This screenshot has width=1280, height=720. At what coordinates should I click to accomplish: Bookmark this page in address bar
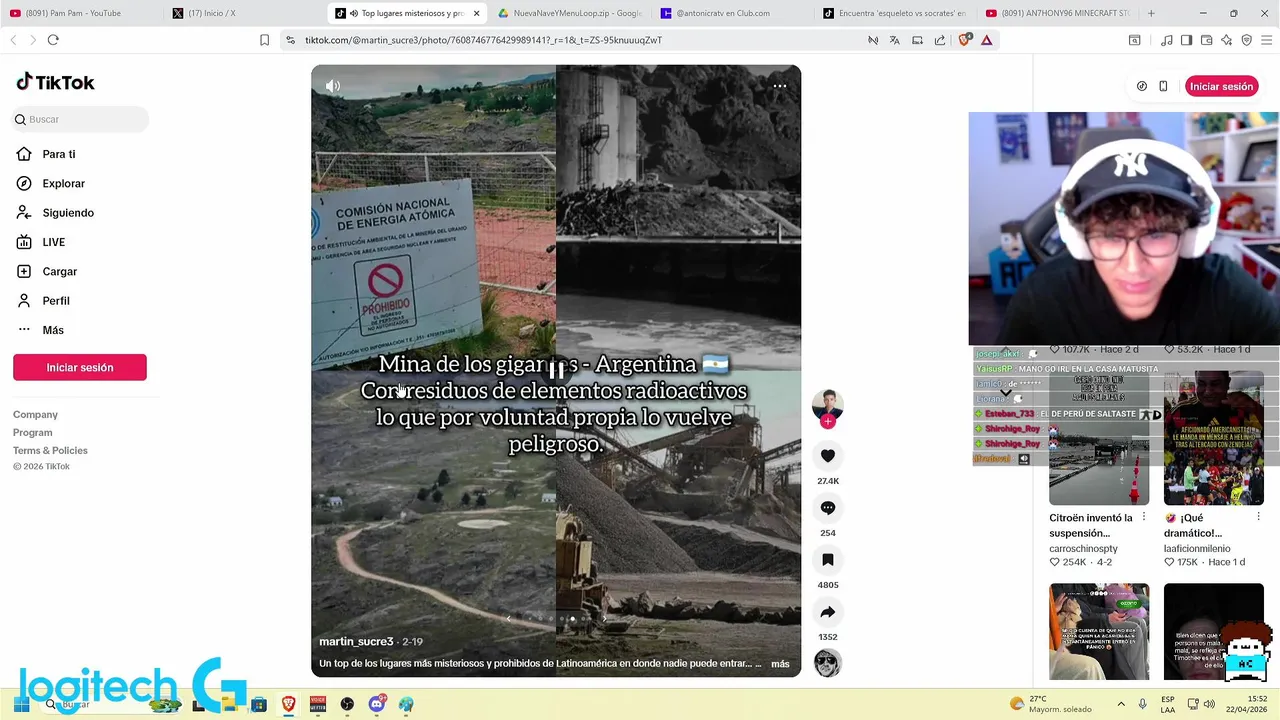[264, 40]
